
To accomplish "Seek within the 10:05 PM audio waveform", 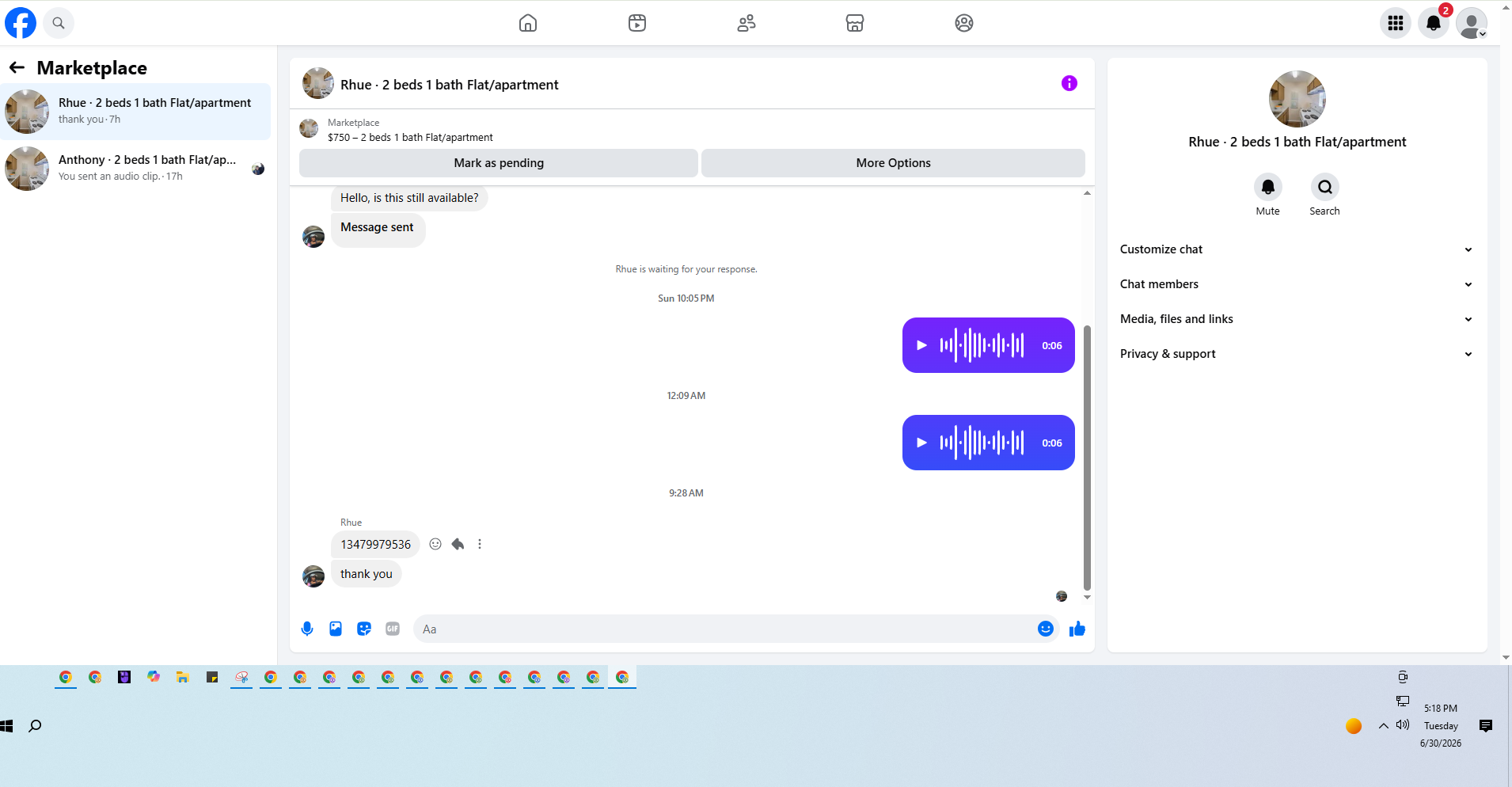I will coord(982,345).
